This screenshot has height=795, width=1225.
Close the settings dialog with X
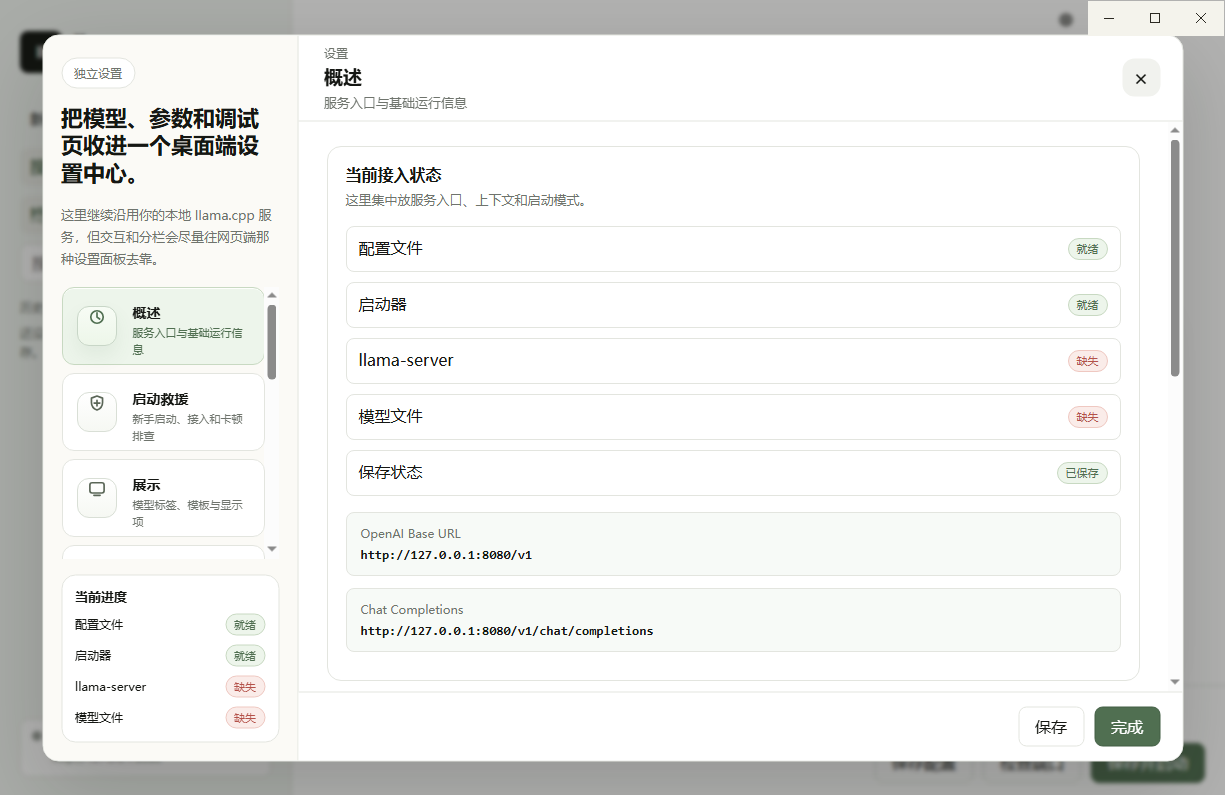(1141, 78)
